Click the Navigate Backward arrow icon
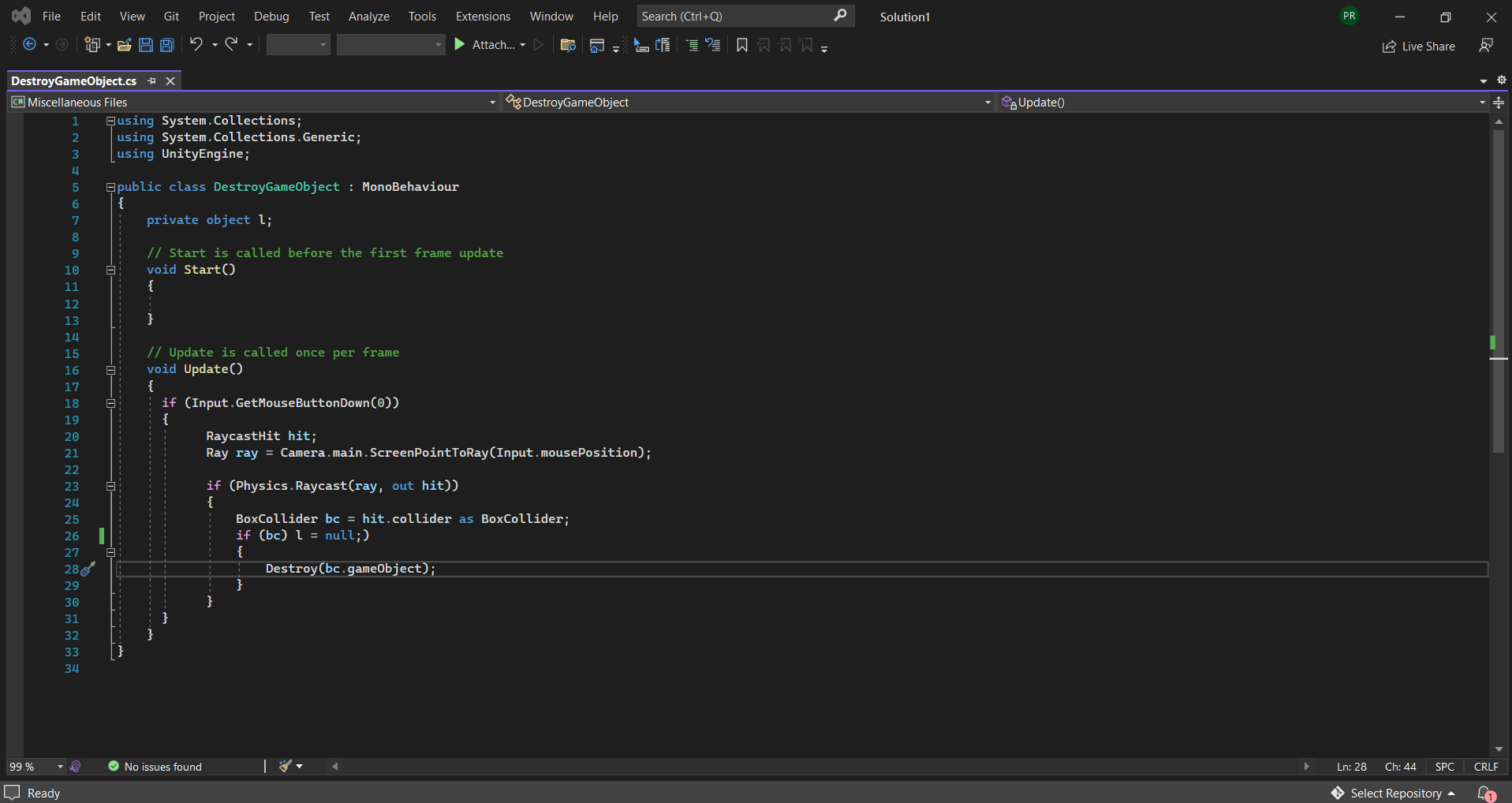This screenshot has width=1512, height=803. [29, 45]
